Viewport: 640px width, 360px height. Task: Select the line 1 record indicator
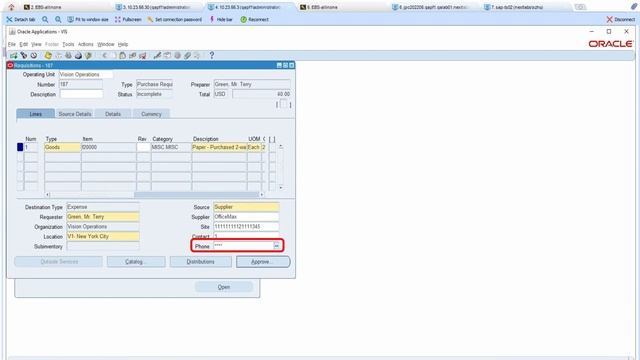tap(20, 147)
